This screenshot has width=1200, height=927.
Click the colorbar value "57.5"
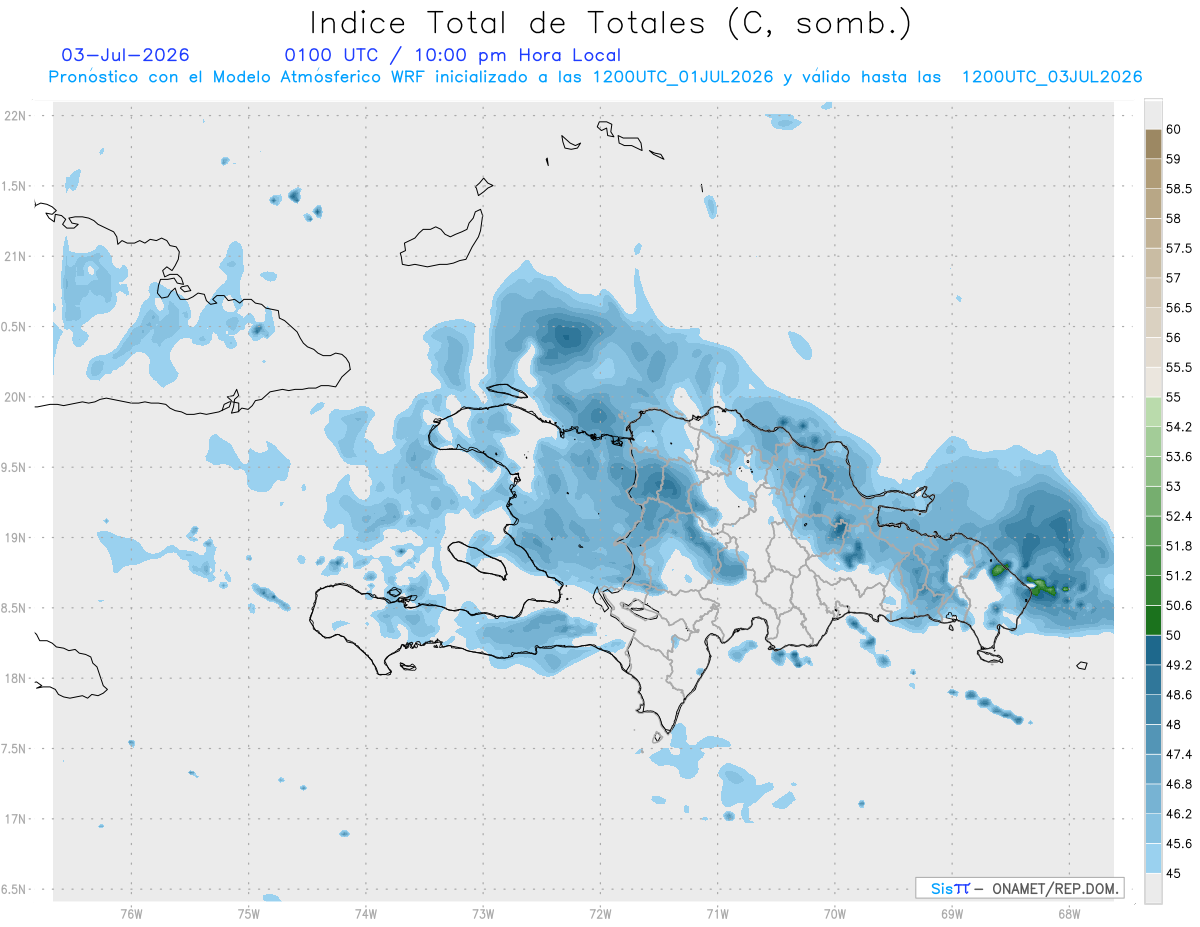coord(1179,248)
